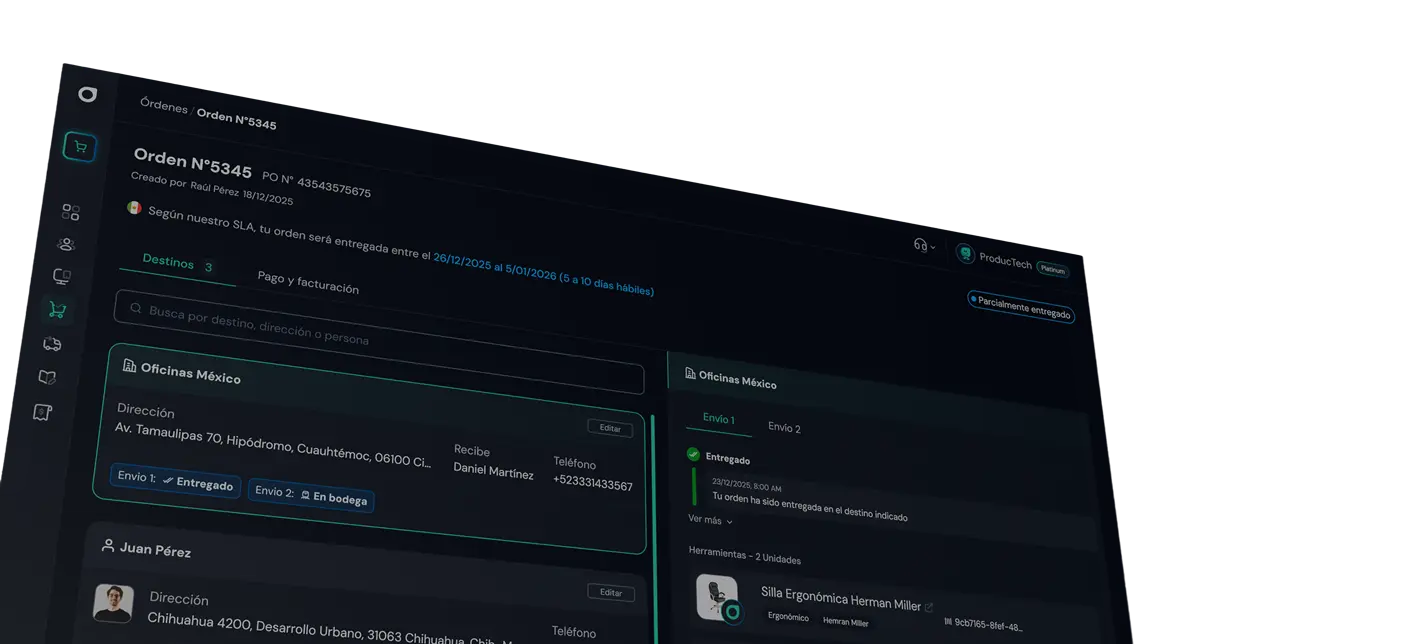
Task: Click the serial number 9cb7165-8fef-48 text
Action: tap(989, 625)
